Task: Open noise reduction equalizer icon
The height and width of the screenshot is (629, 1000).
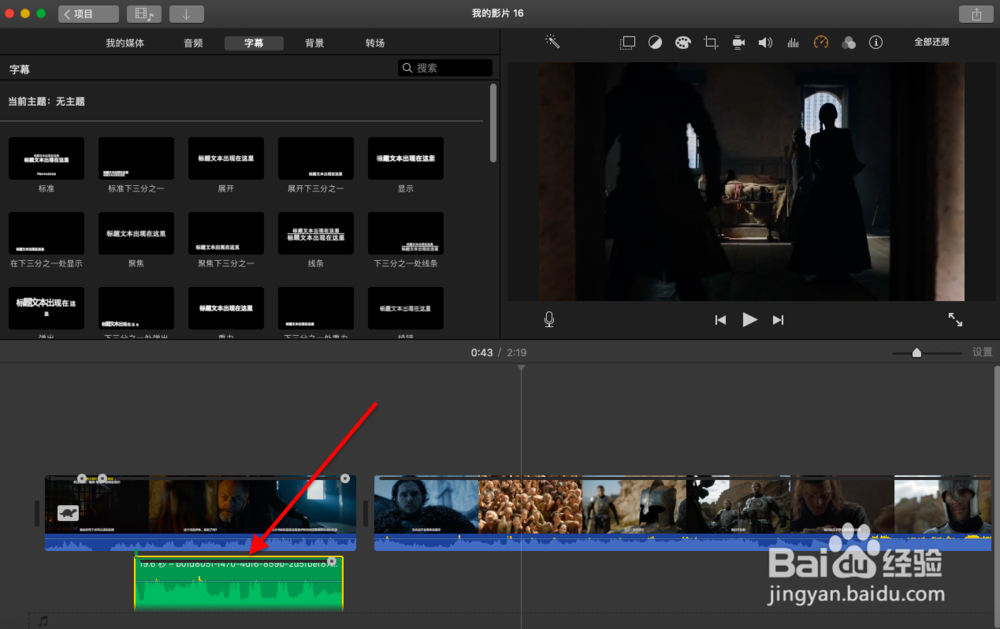Action: [x=793, y=43]
